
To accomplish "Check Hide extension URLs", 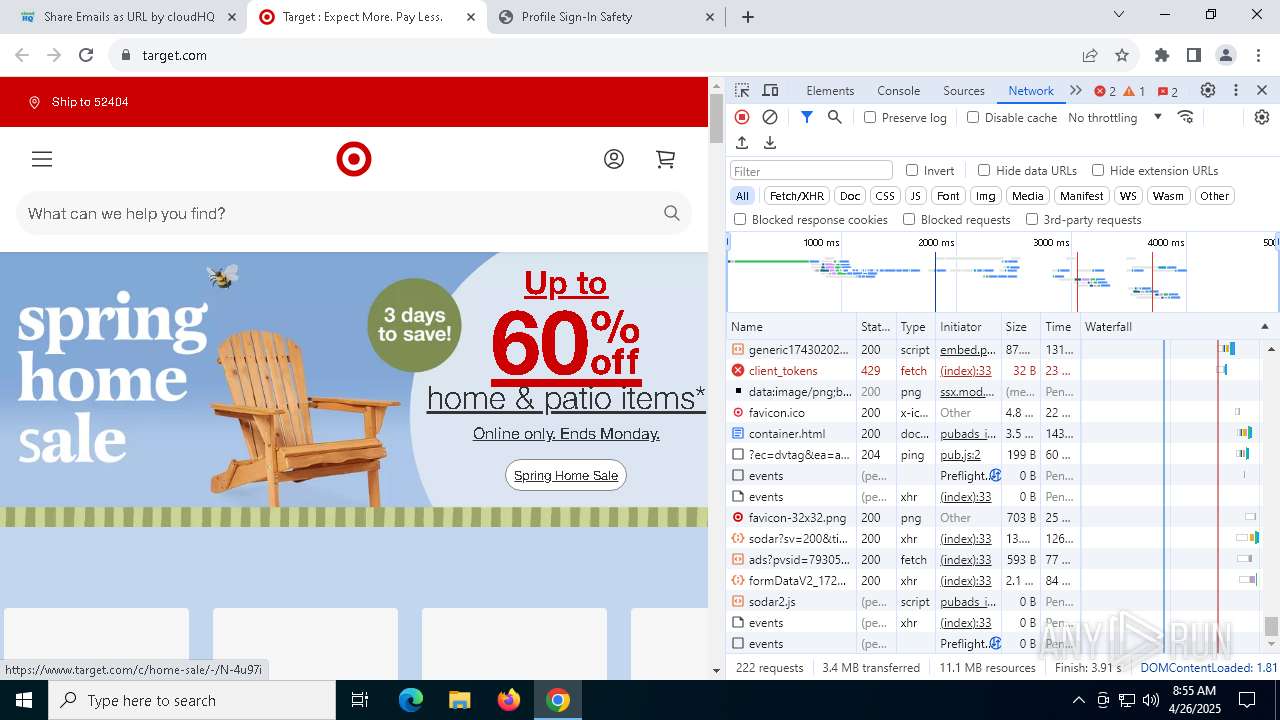I will [x=1098, y=170].
